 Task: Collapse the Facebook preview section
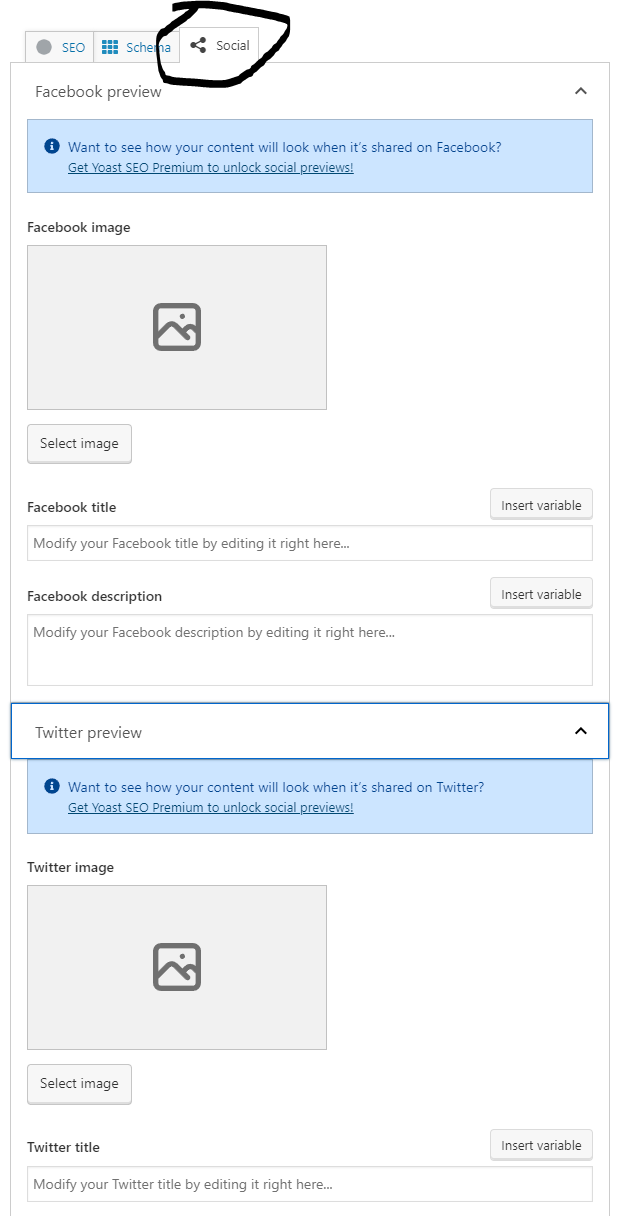(x=581, y=90)
